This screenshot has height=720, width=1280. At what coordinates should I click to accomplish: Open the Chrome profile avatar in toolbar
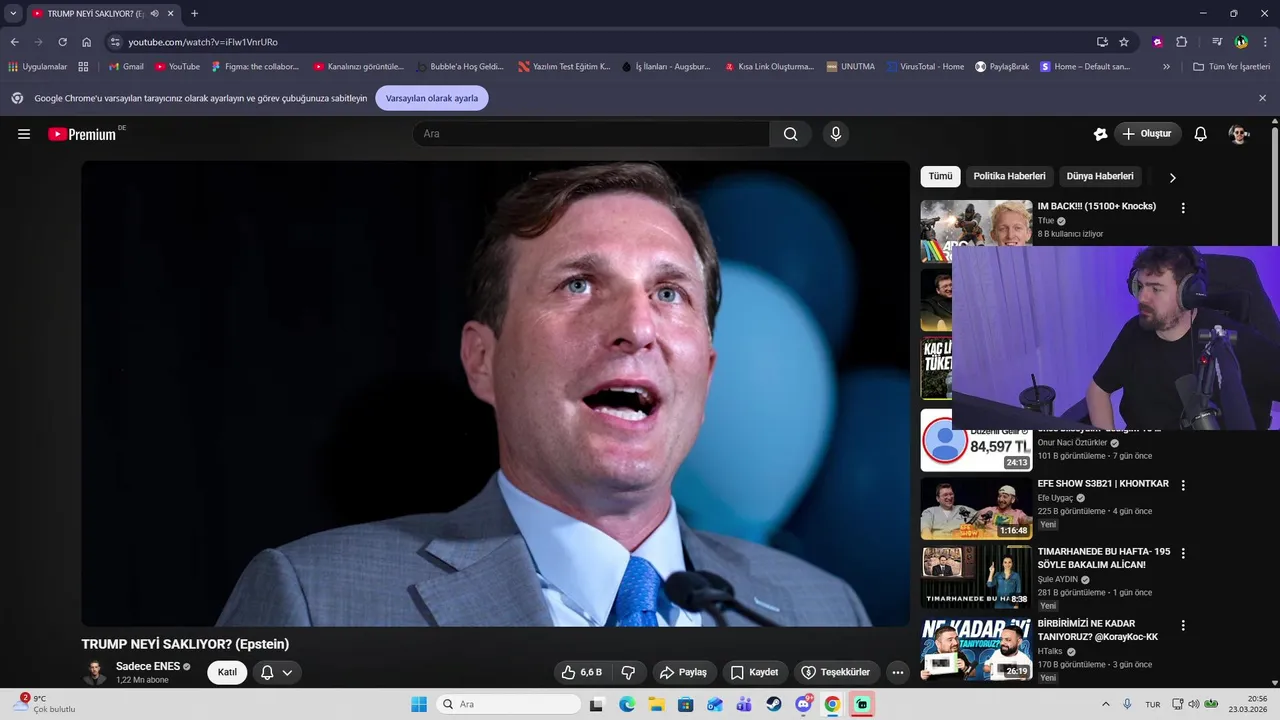pyautogui.click(x=1241, y=42)
